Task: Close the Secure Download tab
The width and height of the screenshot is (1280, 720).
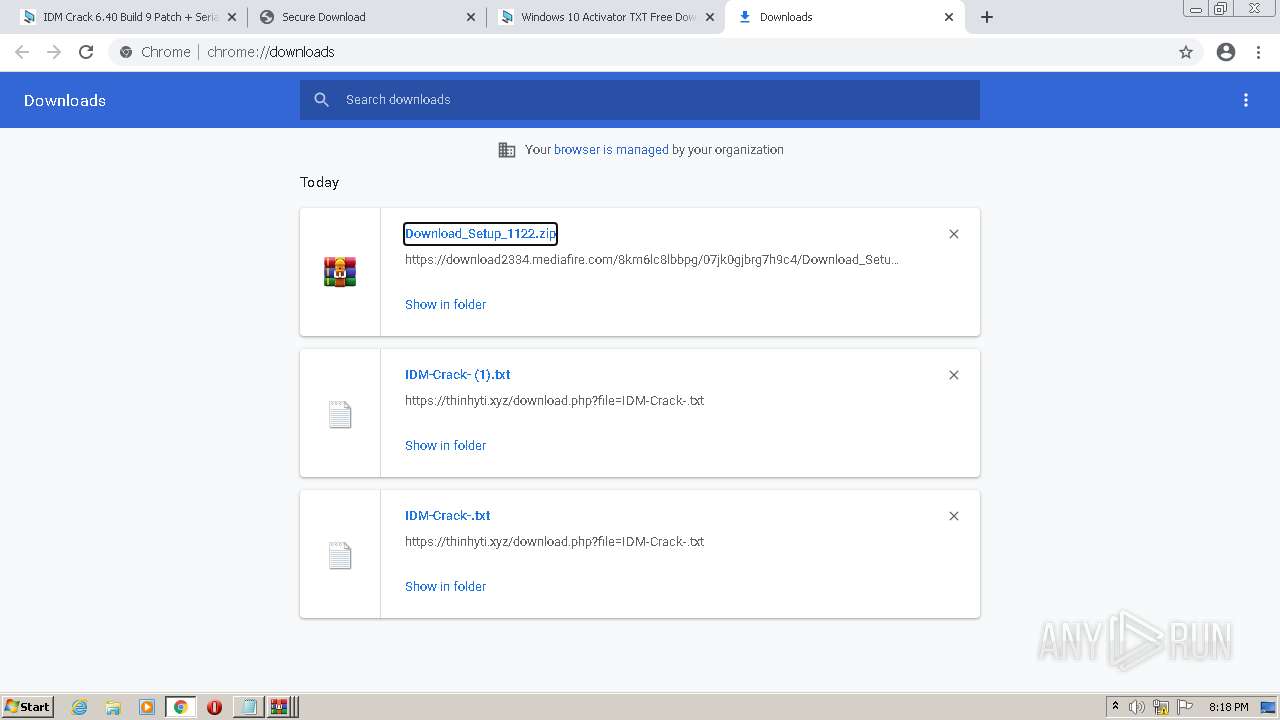Action: coord(471,17)
